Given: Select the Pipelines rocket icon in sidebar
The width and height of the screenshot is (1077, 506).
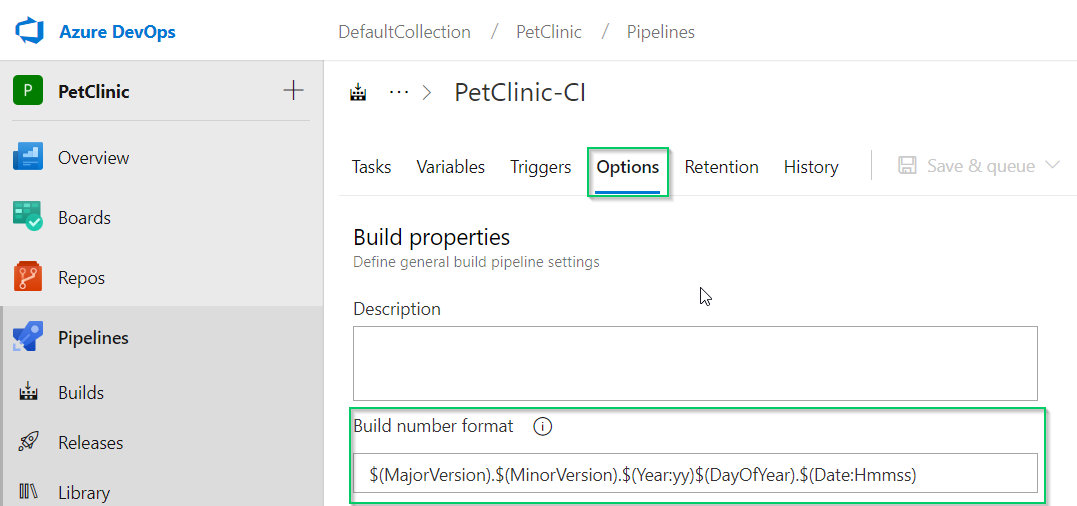Looking at the screenshot, I should coord(28,338).
